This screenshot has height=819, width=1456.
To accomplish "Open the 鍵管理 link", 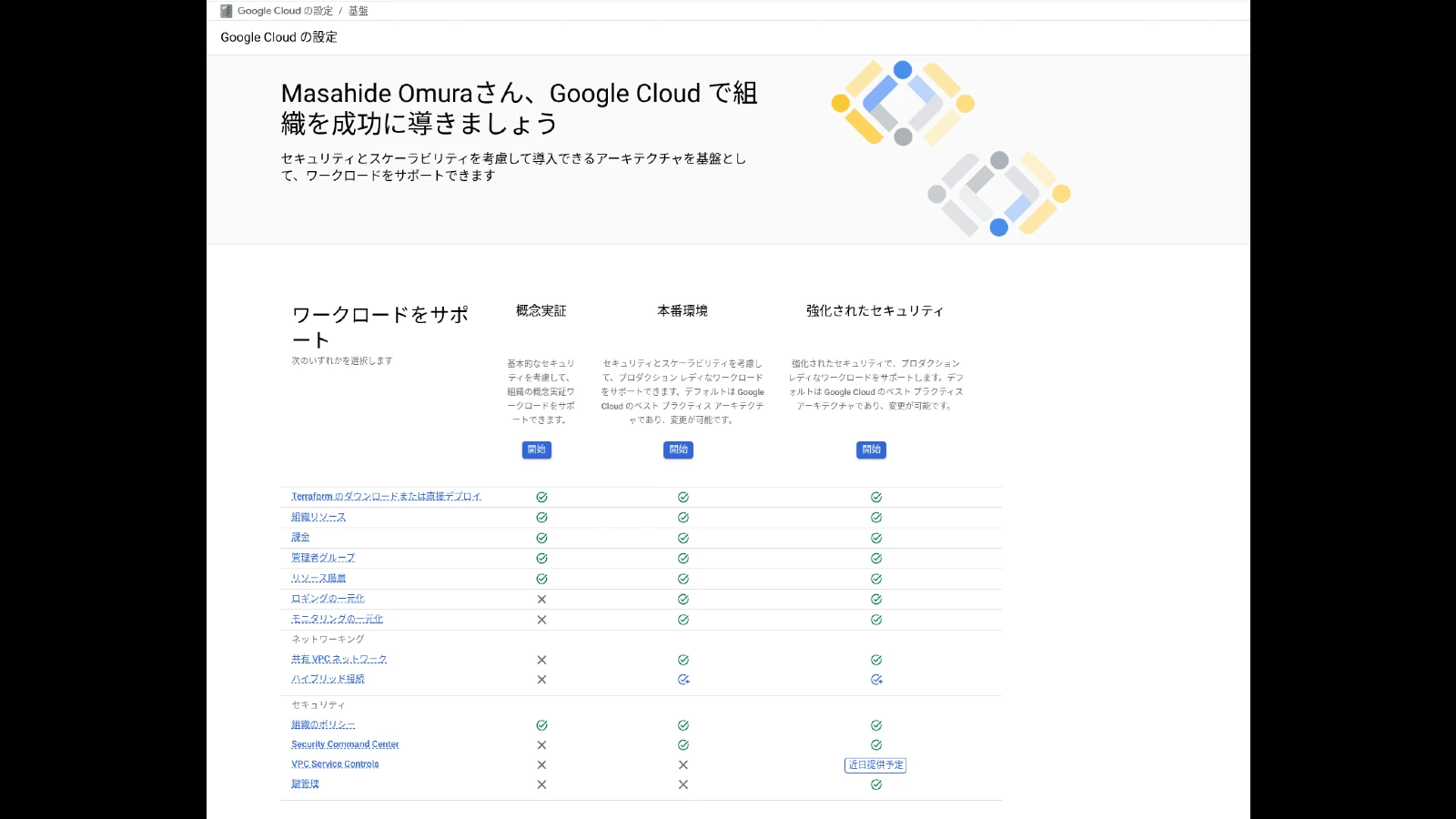I will coord(305,784).
